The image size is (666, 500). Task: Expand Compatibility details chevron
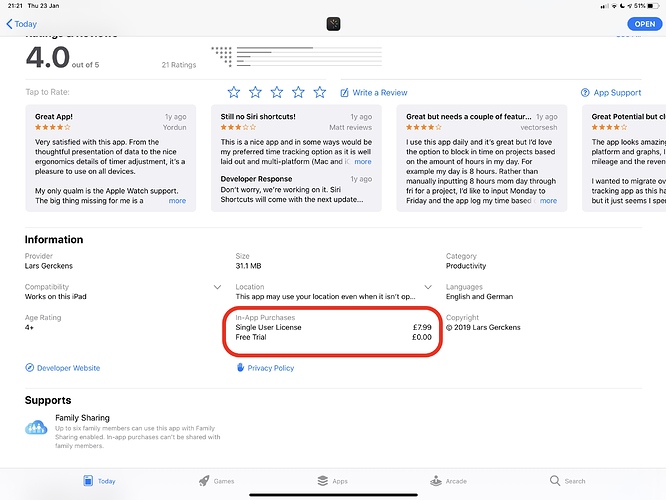click(x=217, y=287)
